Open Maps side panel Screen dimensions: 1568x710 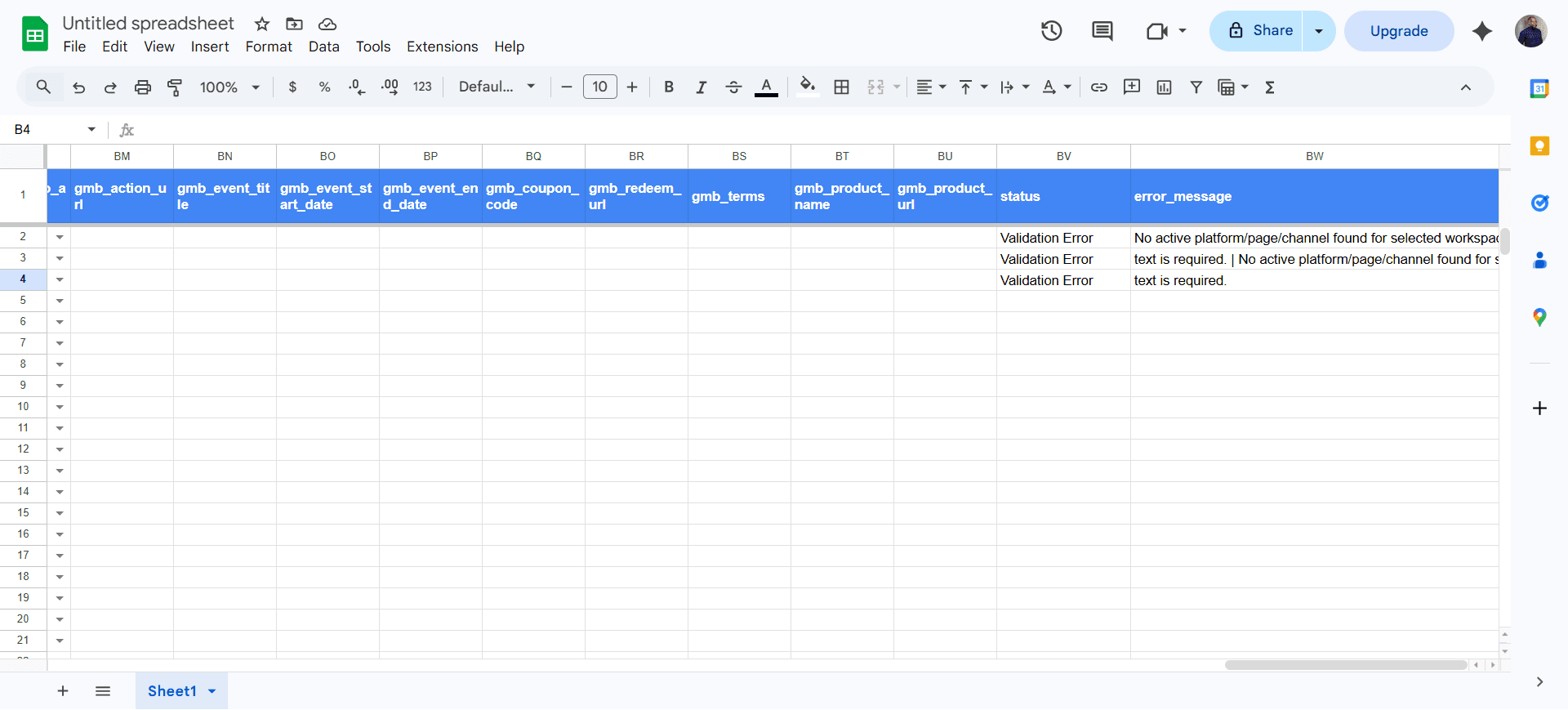pyautogui.click(x=1539, y=317)
